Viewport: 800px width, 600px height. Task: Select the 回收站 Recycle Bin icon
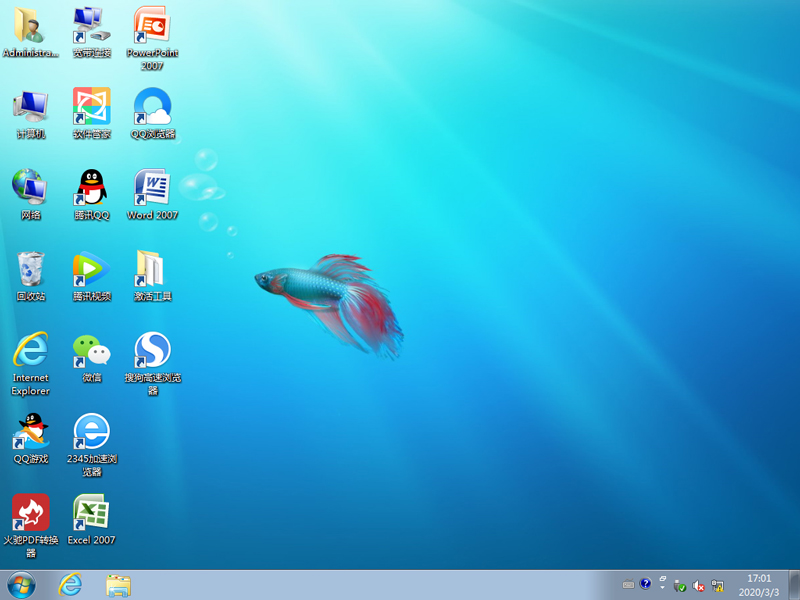point(30,269)
